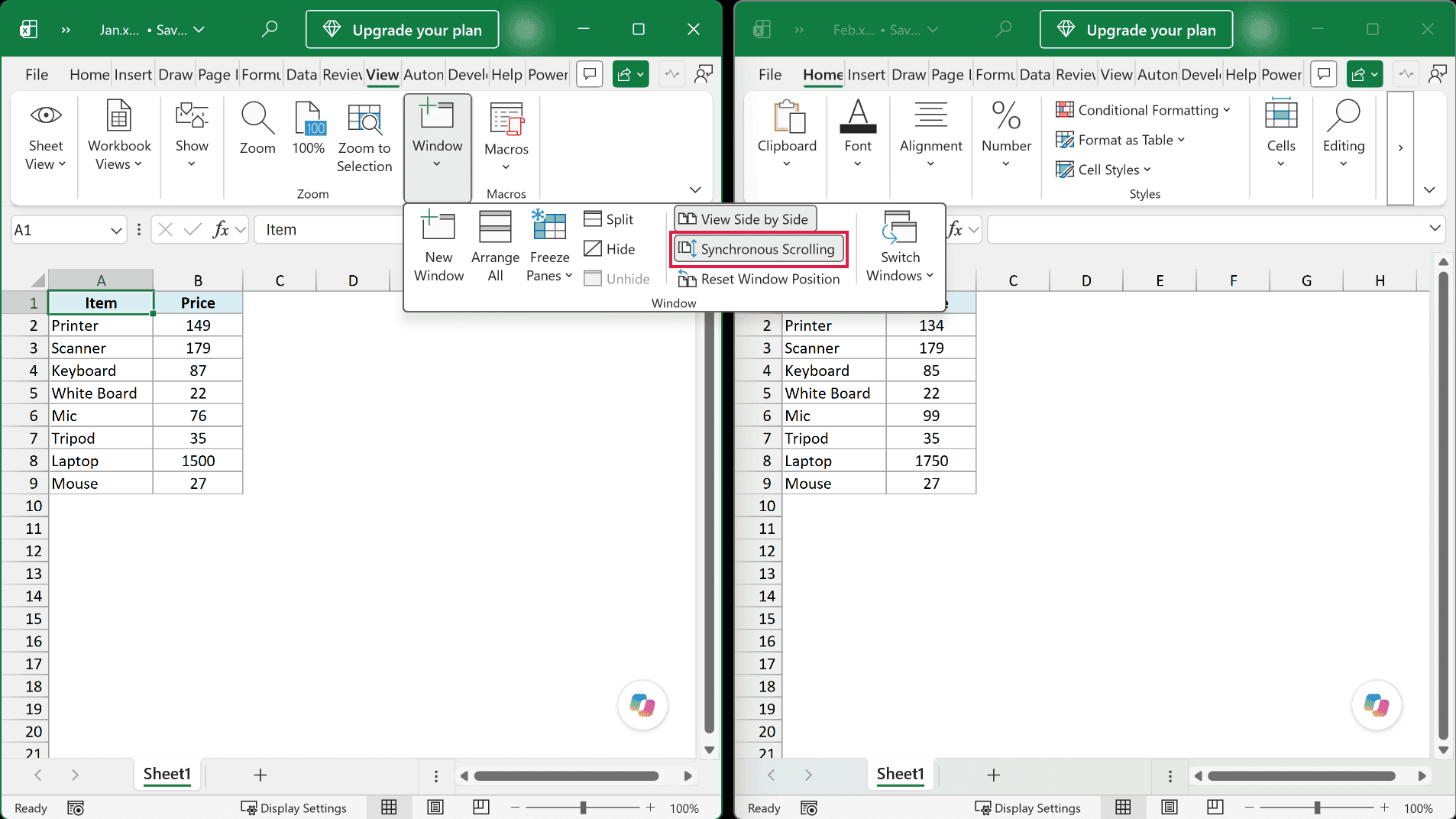Toggle Split in Window panel
This screenshot has width=1456, height=819.
coord(609,219)
